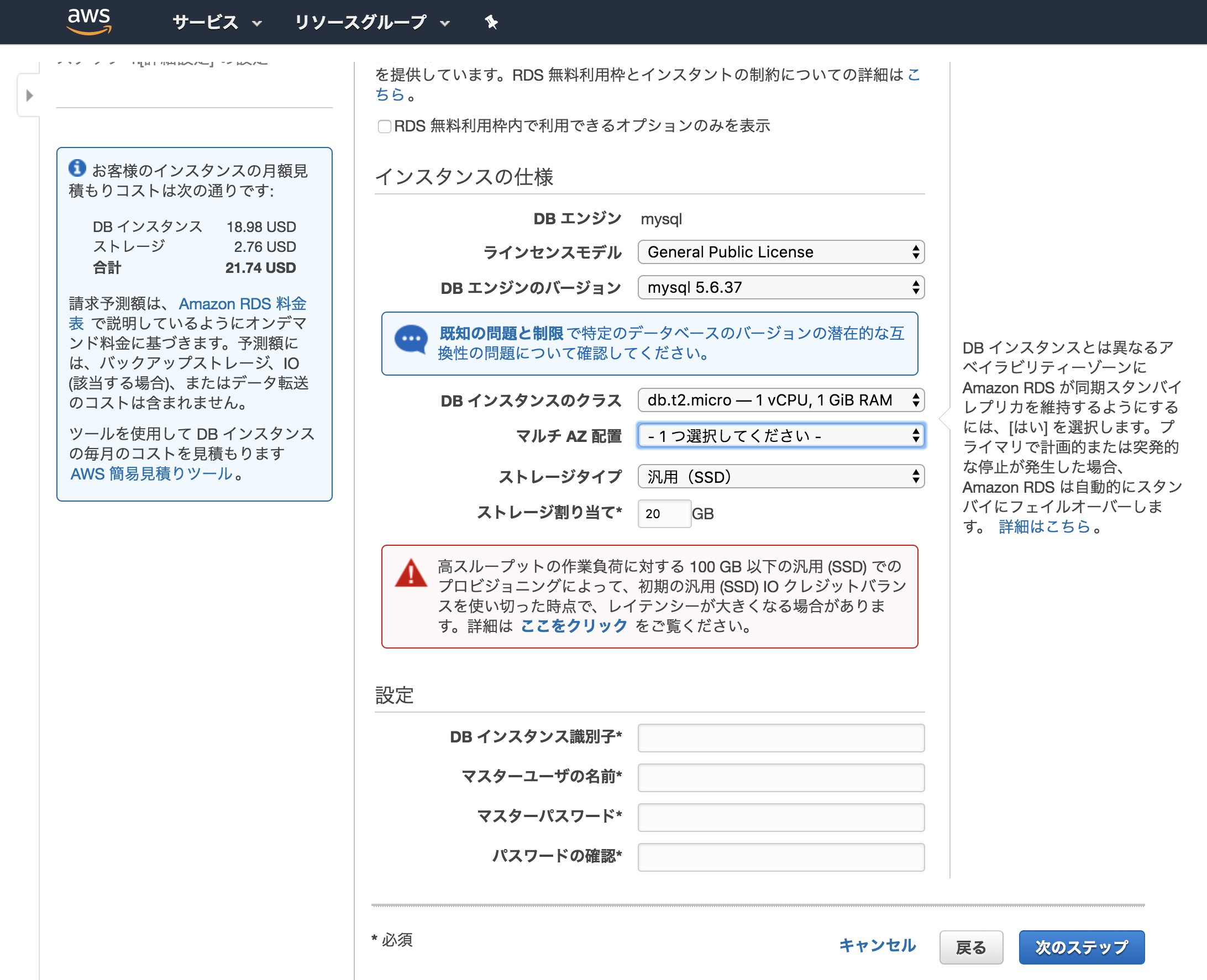
Task: Open the リソースグループ menu
Action: point(372,22)
